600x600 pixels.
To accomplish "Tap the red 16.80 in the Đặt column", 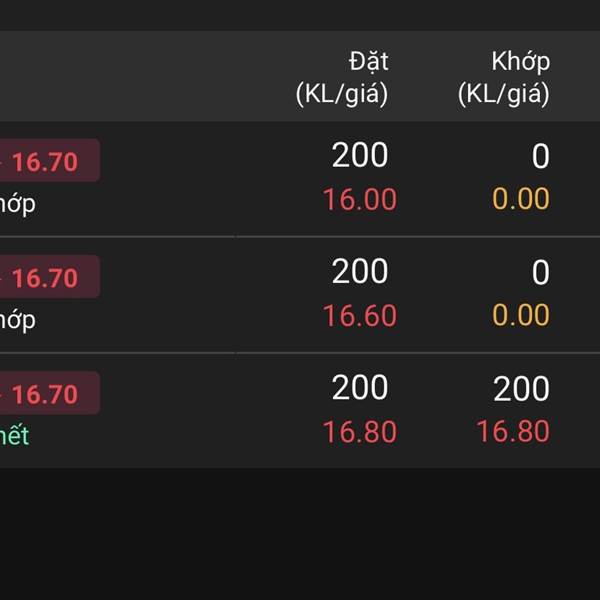I will [359, 432].
